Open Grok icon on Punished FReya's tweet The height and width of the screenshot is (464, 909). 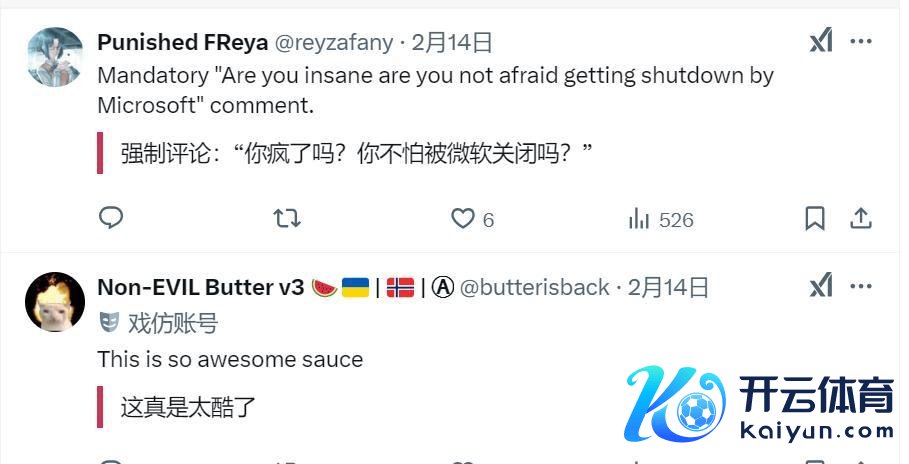821,42
